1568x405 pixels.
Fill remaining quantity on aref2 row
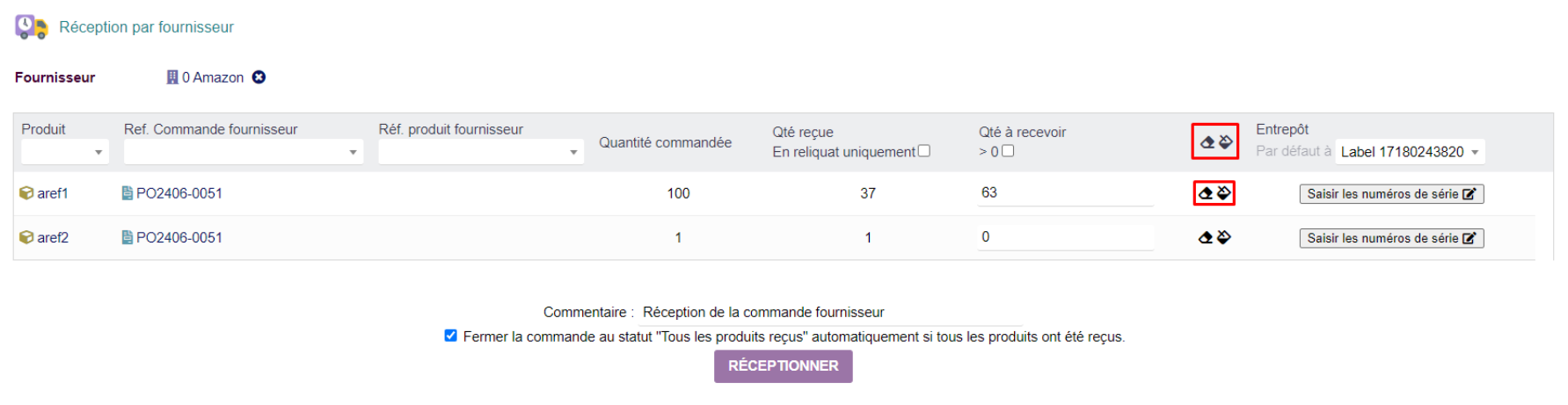point(1223,236)
